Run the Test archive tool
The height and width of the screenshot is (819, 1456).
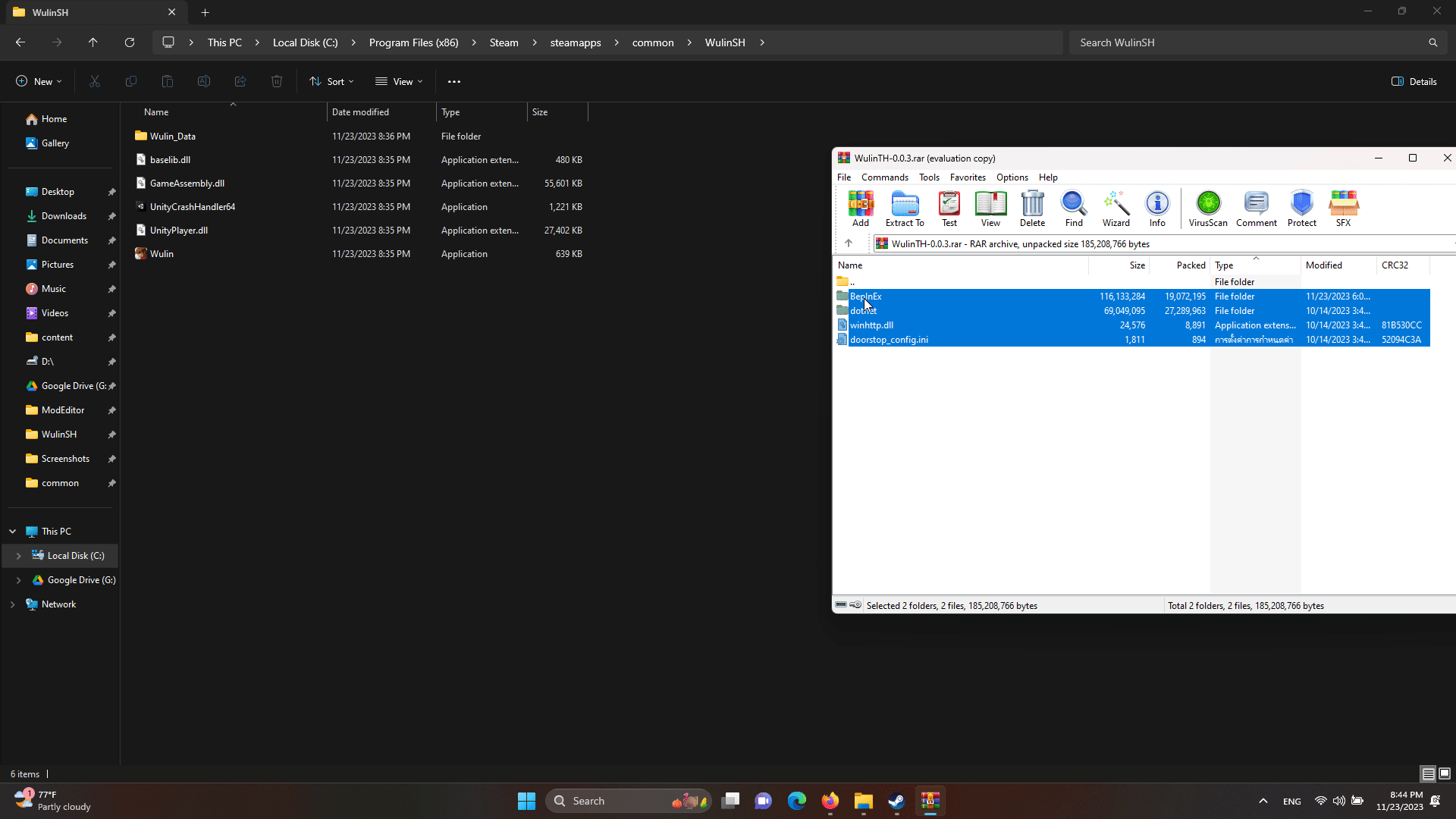pos(949,209)
